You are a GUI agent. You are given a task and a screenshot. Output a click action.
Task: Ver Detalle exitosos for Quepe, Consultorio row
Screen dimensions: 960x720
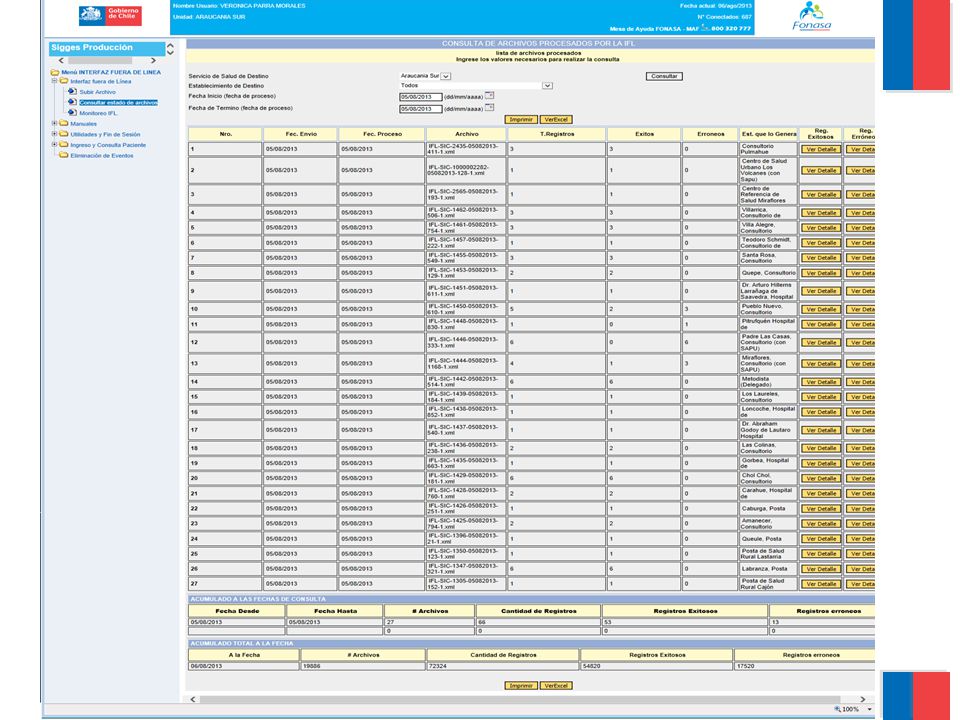(821, 273)
